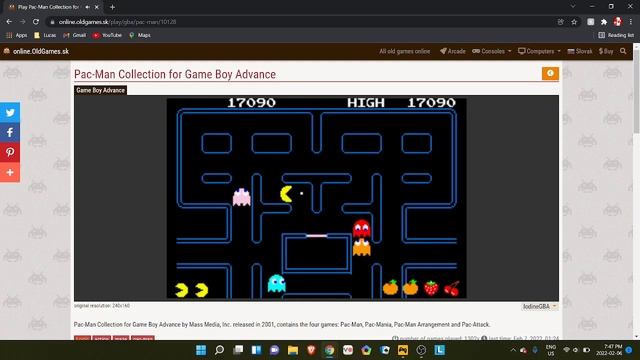This screenshot has height=360, width=640.
Task: Open Gmail bookmark
Action: [75, 36]
